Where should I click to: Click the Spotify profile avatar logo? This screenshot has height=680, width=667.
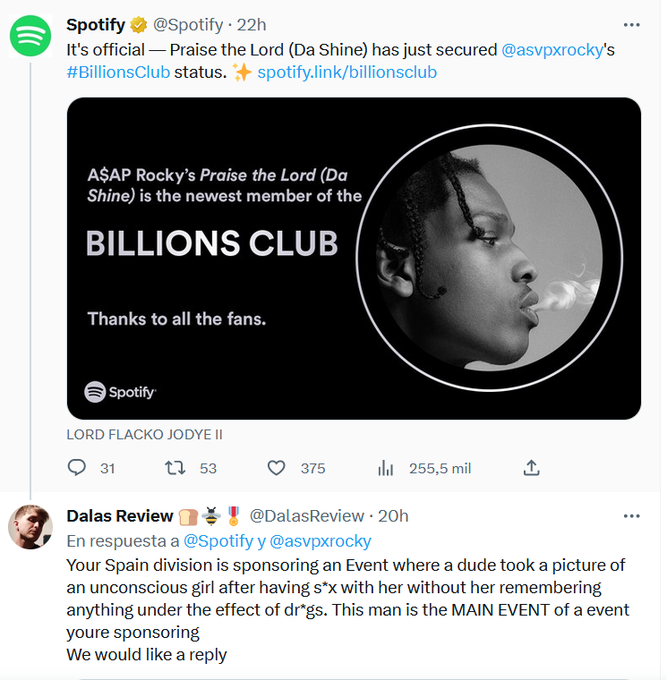[30, 36]
